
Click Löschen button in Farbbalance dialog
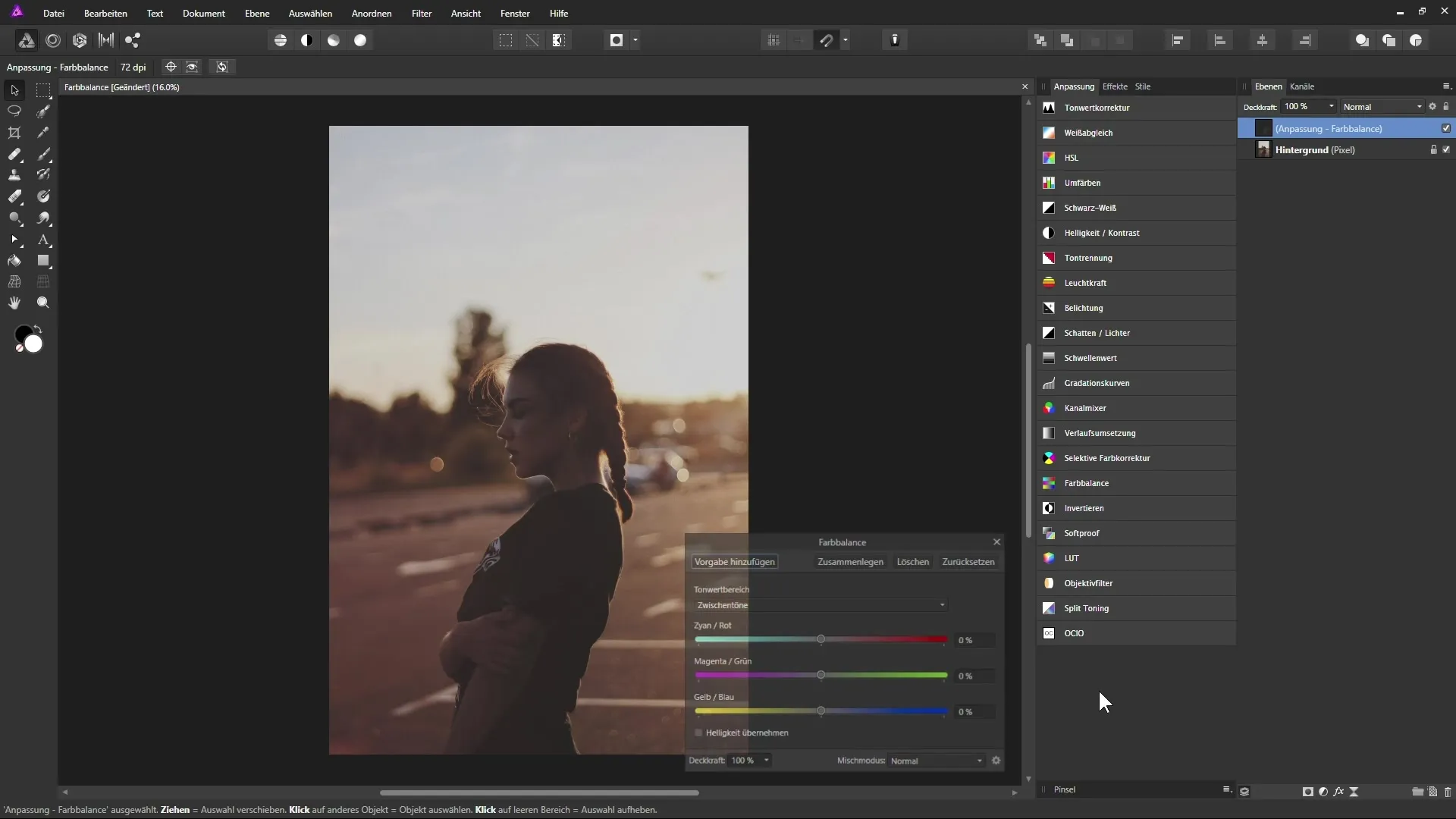(x=913, y=562)
